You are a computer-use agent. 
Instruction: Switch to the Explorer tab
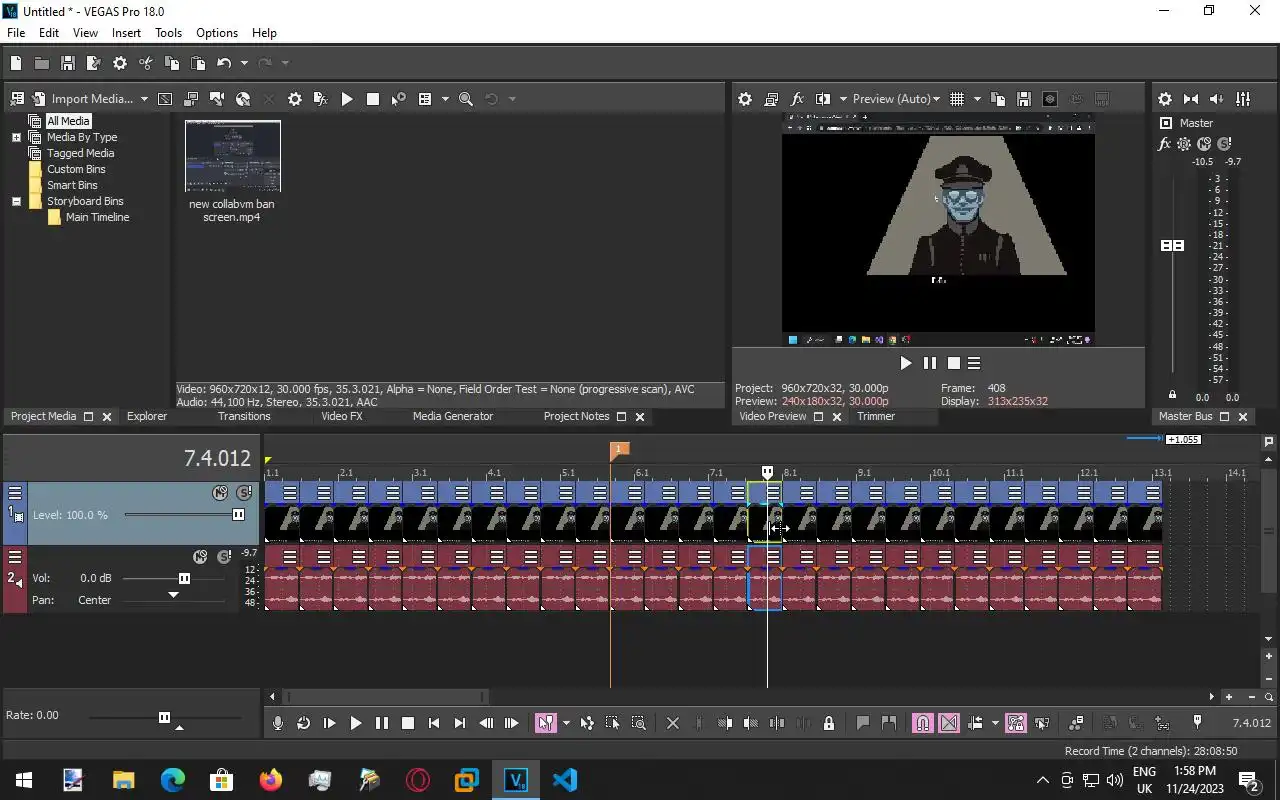(x=147, y=416)
